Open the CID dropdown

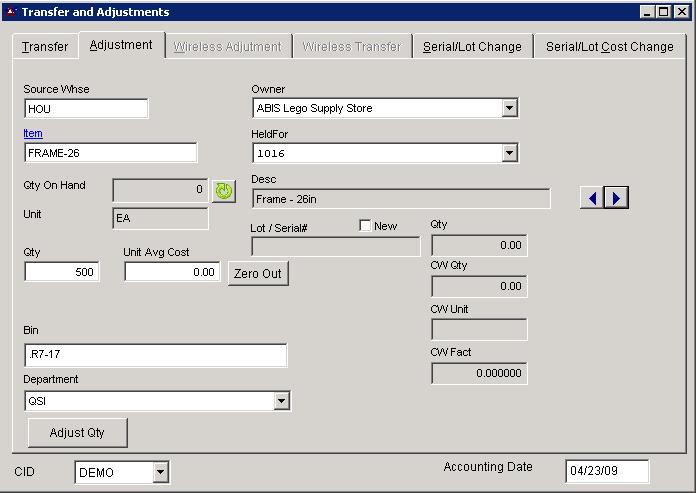[160, 472]
